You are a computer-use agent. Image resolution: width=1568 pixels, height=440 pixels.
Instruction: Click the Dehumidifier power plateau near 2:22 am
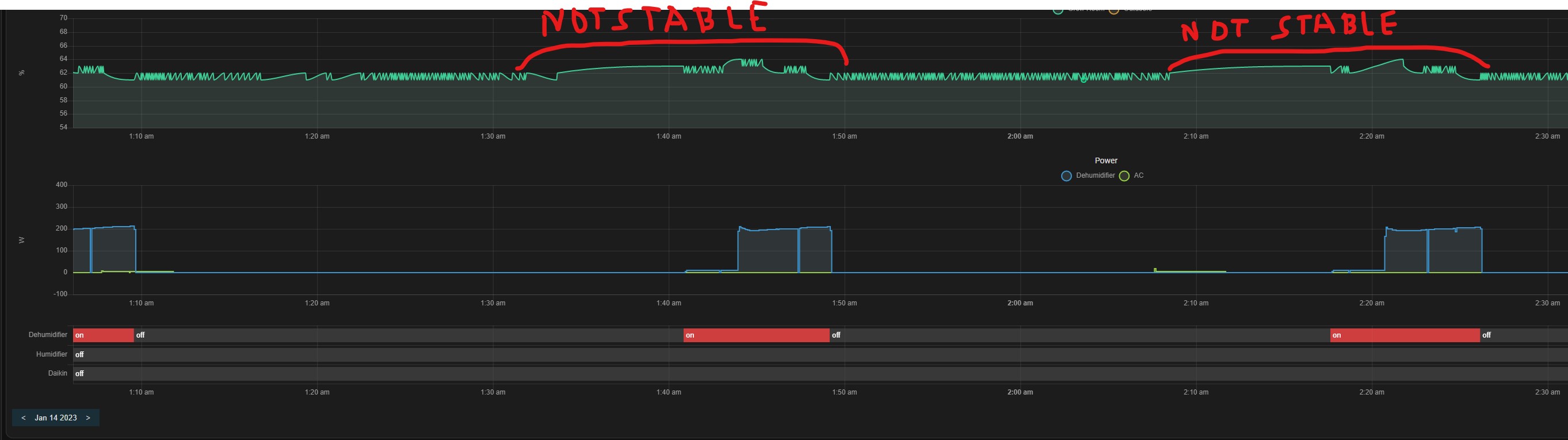tap(1433, 251)
